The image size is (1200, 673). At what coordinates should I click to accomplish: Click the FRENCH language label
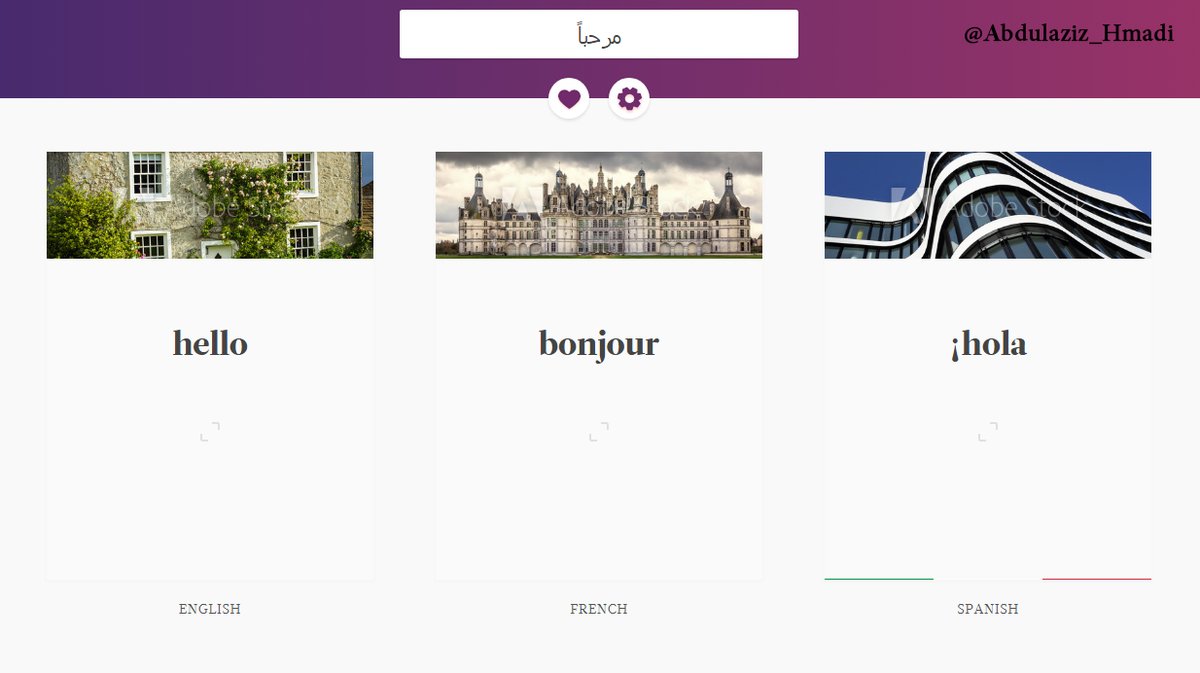point(599,609)
